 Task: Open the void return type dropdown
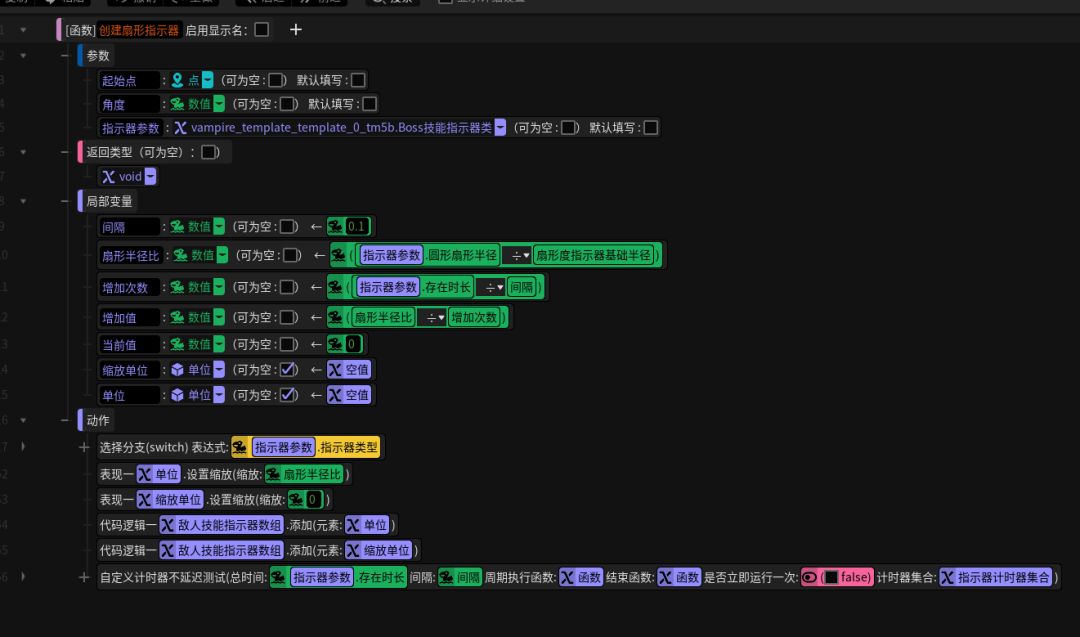pos(150,176)
